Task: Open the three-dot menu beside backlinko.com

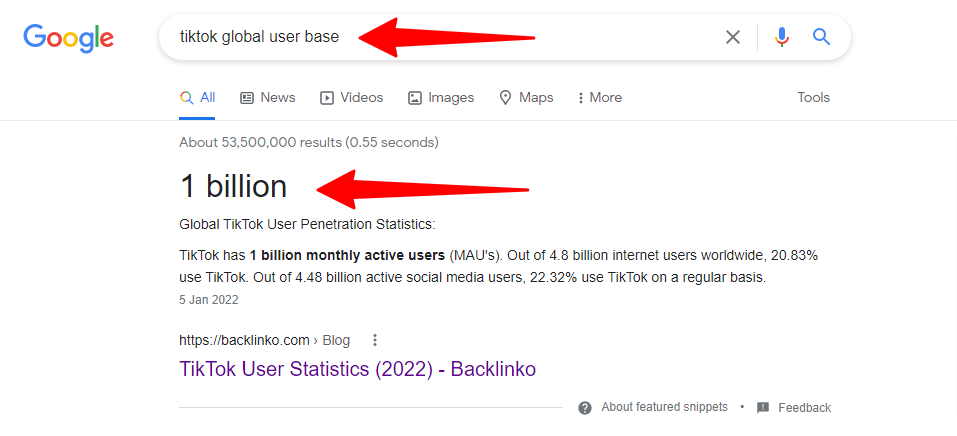Action: [375, 340]
